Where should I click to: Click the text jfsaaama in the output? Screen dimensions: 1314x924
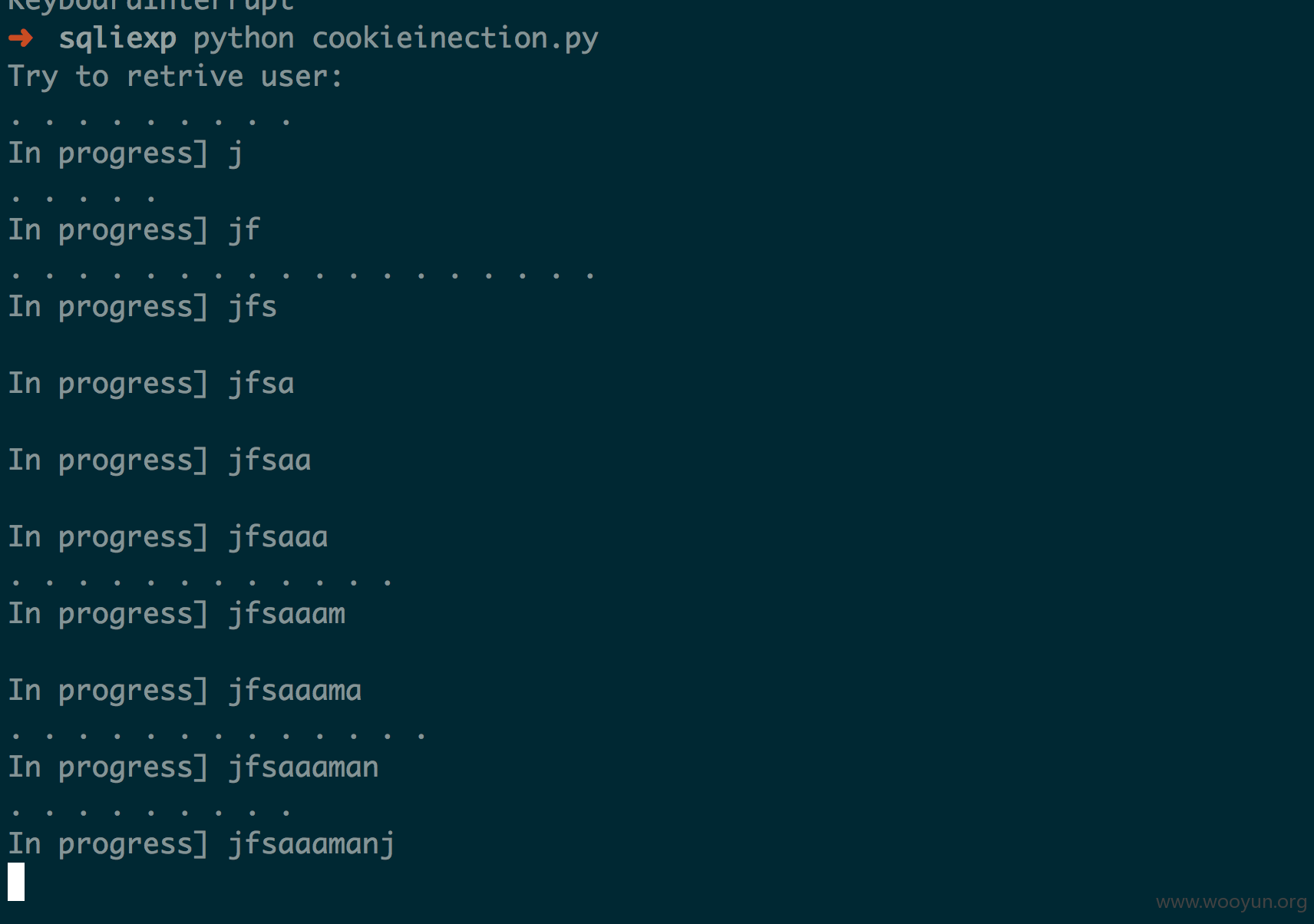(295, 691)
